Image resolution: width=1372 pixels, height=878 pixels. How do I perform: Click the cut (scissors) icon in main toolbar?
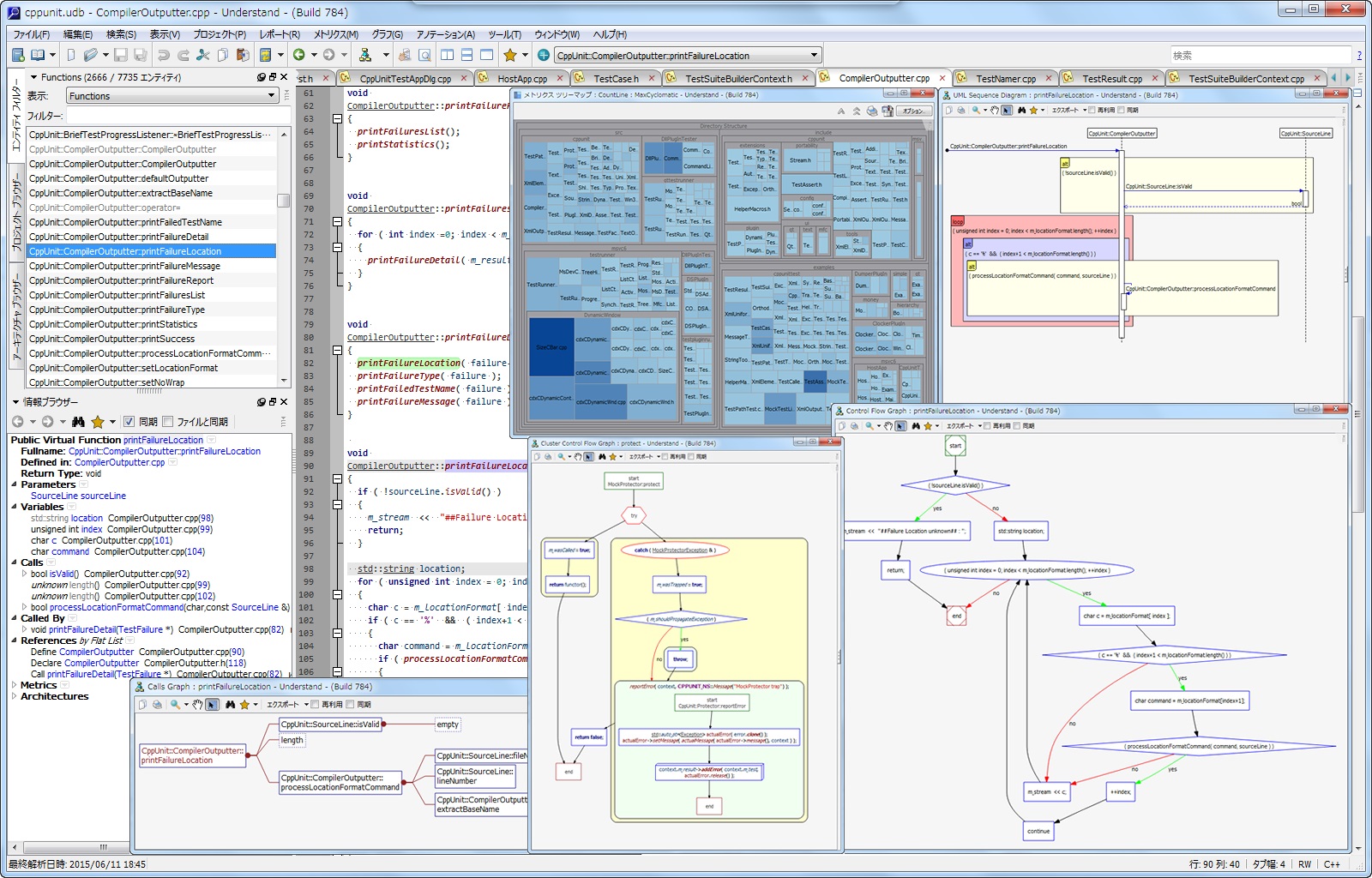[203, 55]
